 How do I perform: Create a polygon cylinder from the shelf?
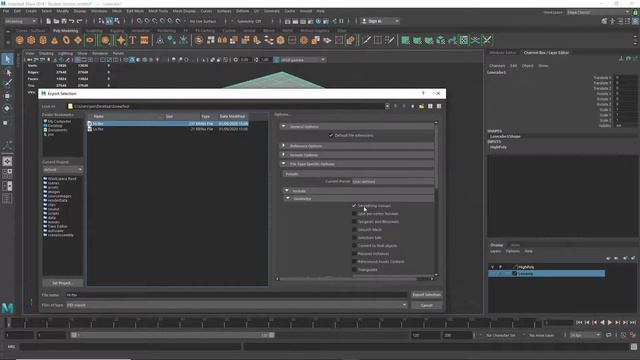(x=43, y=40)
